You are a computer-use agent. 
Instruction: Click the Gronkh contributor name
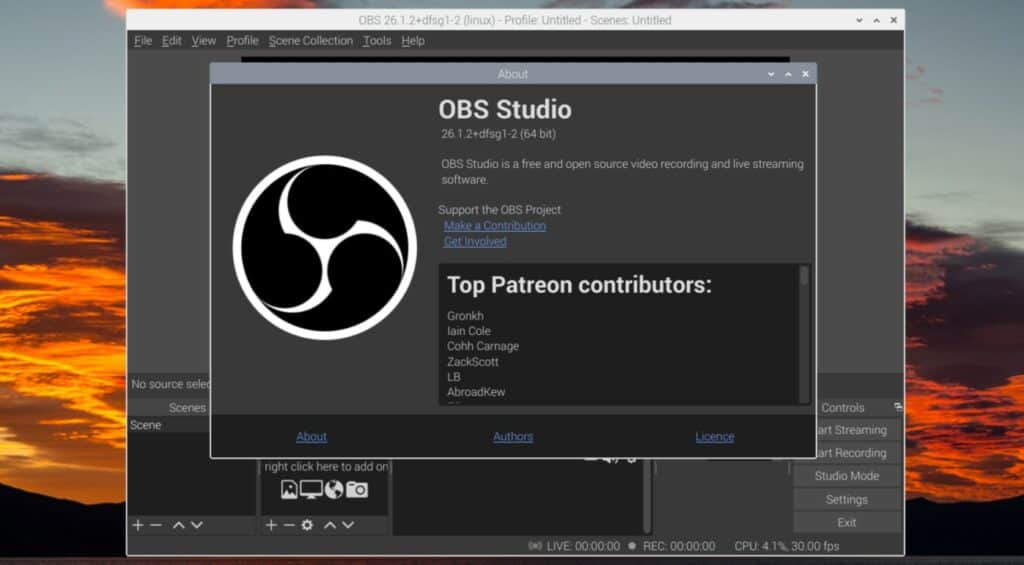(x=465, y=315)
